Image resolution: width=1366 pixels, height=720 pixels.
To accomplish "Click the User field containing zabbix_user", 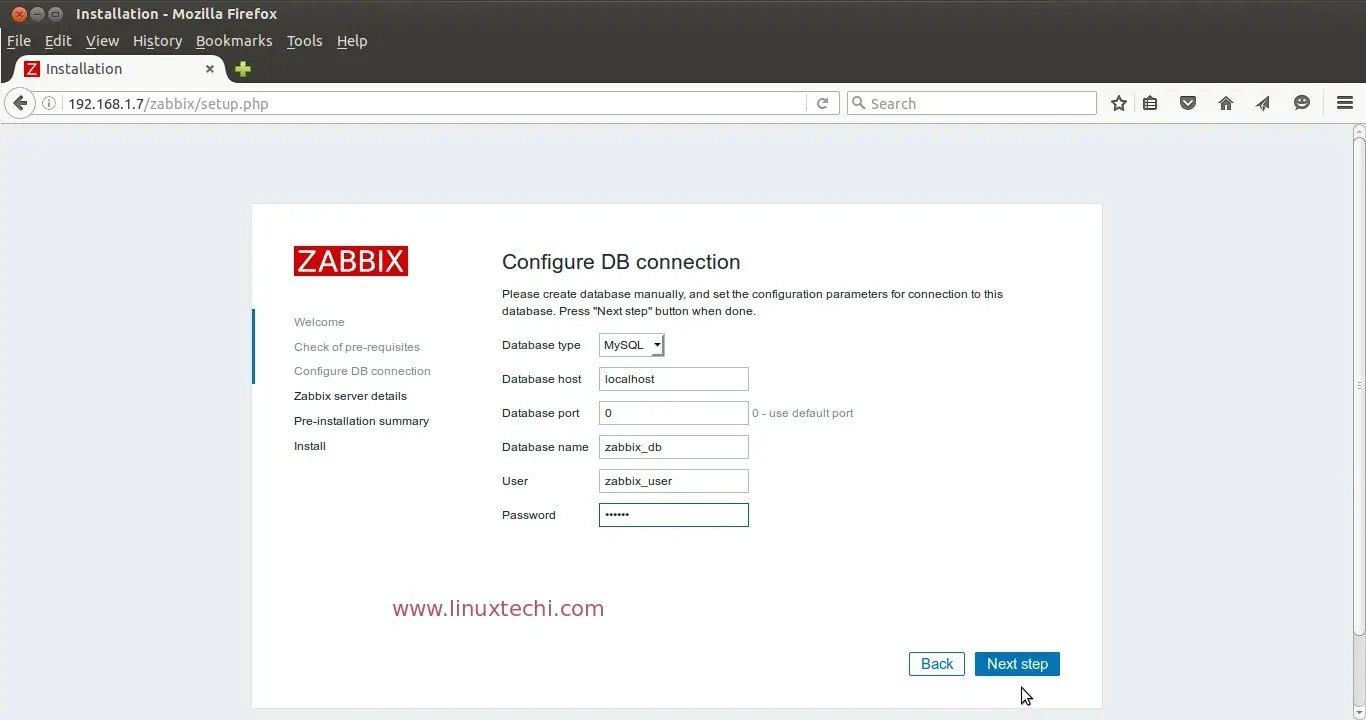I will 674,481.
